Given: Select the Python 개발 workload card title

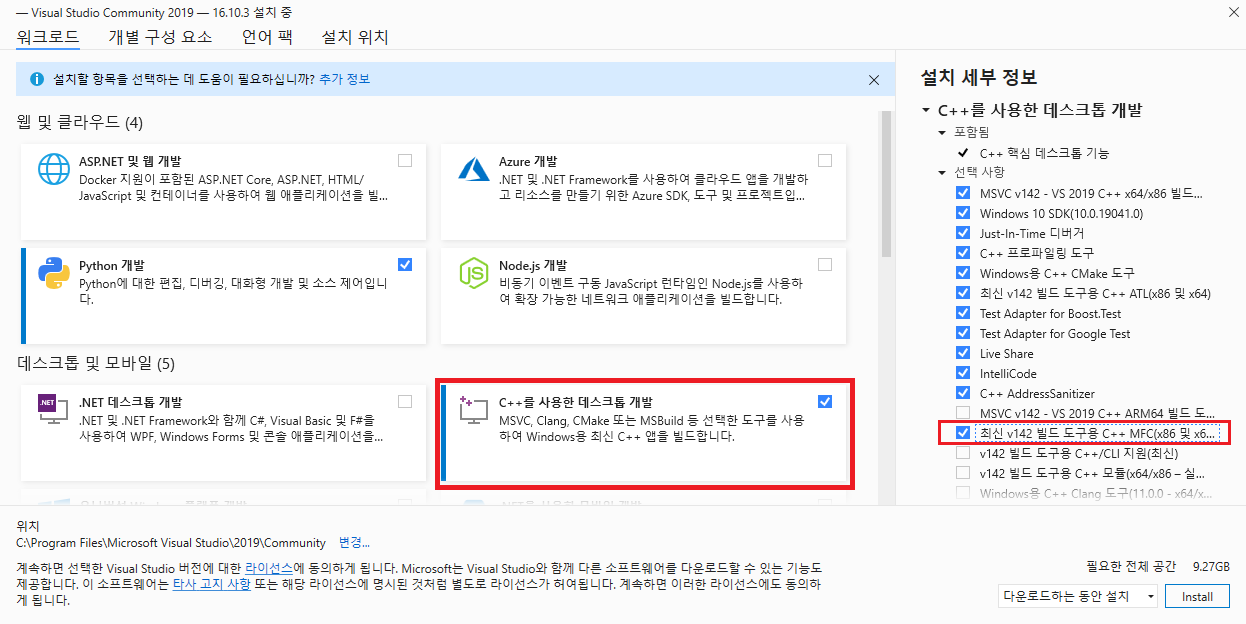Looking at the screenshot, I should pyautogui.click(x=112, y=266).
